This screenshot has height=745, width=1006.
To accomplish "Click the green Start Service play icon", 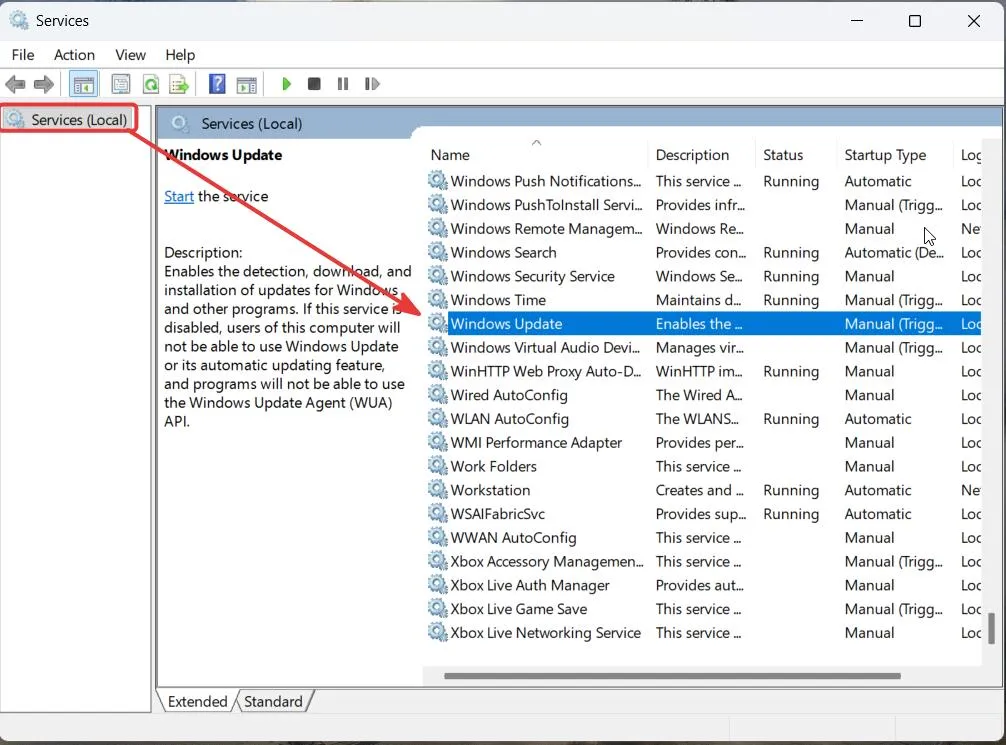I will [x=286, y=84].
